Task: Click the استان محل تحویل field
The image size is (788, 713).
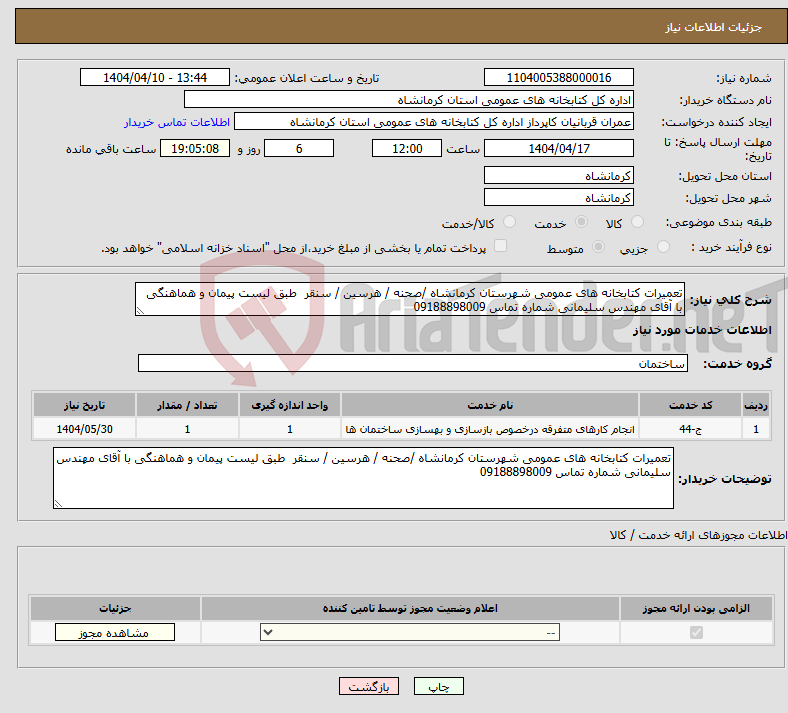Action: point(559,175)
